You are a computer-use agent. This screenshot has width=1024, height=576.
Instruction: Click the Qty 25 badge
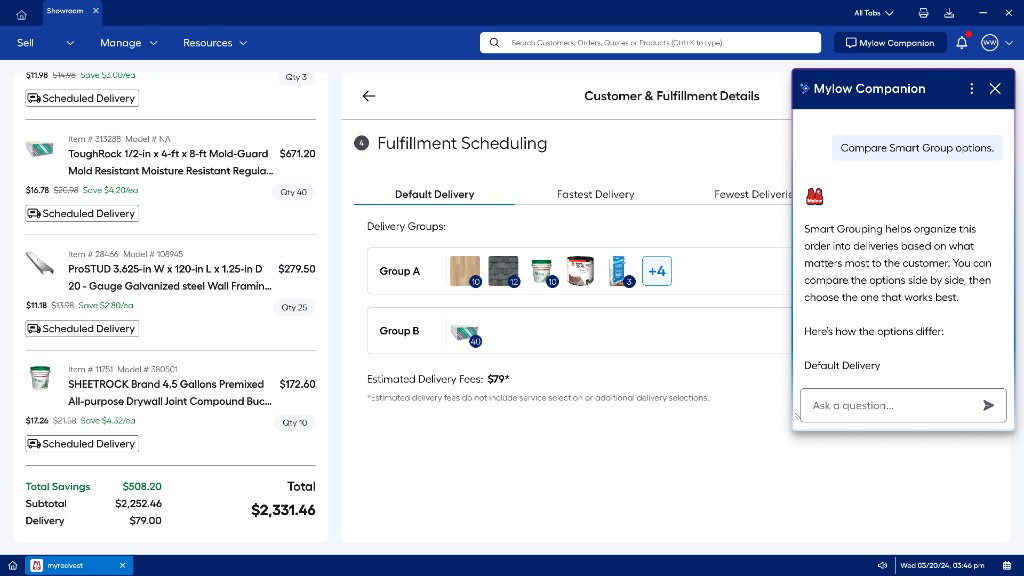294,308
